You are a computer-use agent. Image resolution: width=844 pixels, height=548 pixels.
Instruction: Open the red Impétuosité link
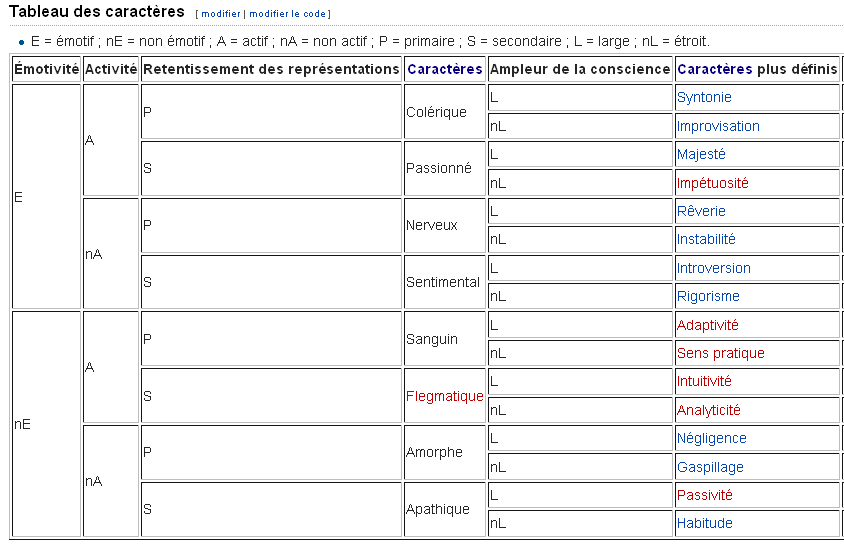coord(713,183)
